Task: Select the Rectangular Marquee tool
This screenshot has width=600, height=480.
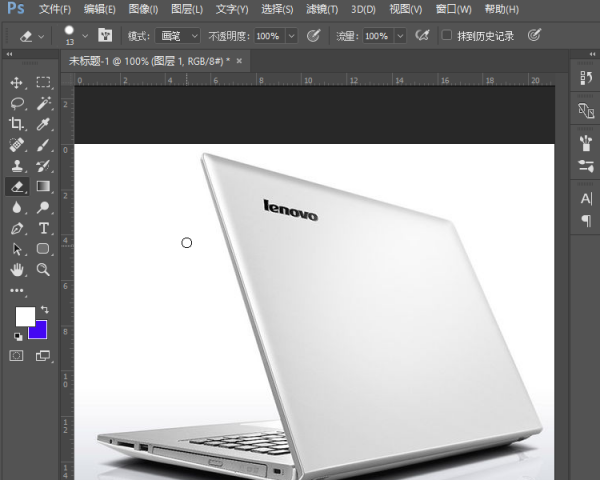Action: pos(43,82)
